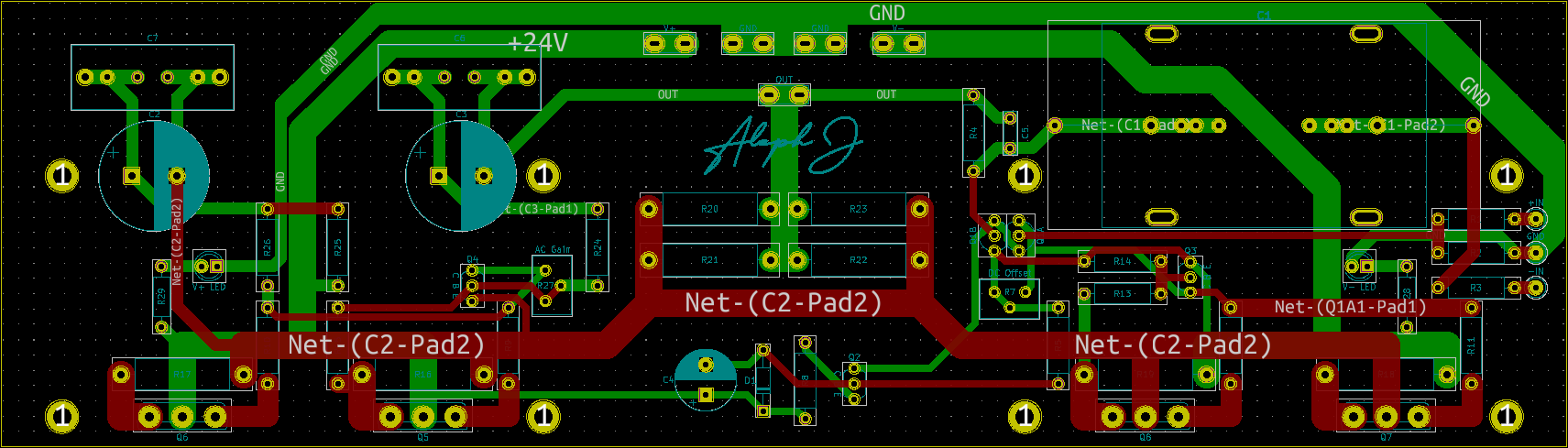Image resolution: width=1568 pixels, height=448 pixels.
Task: Click the mounting hole right of Q5
Action: click(543, 416)
